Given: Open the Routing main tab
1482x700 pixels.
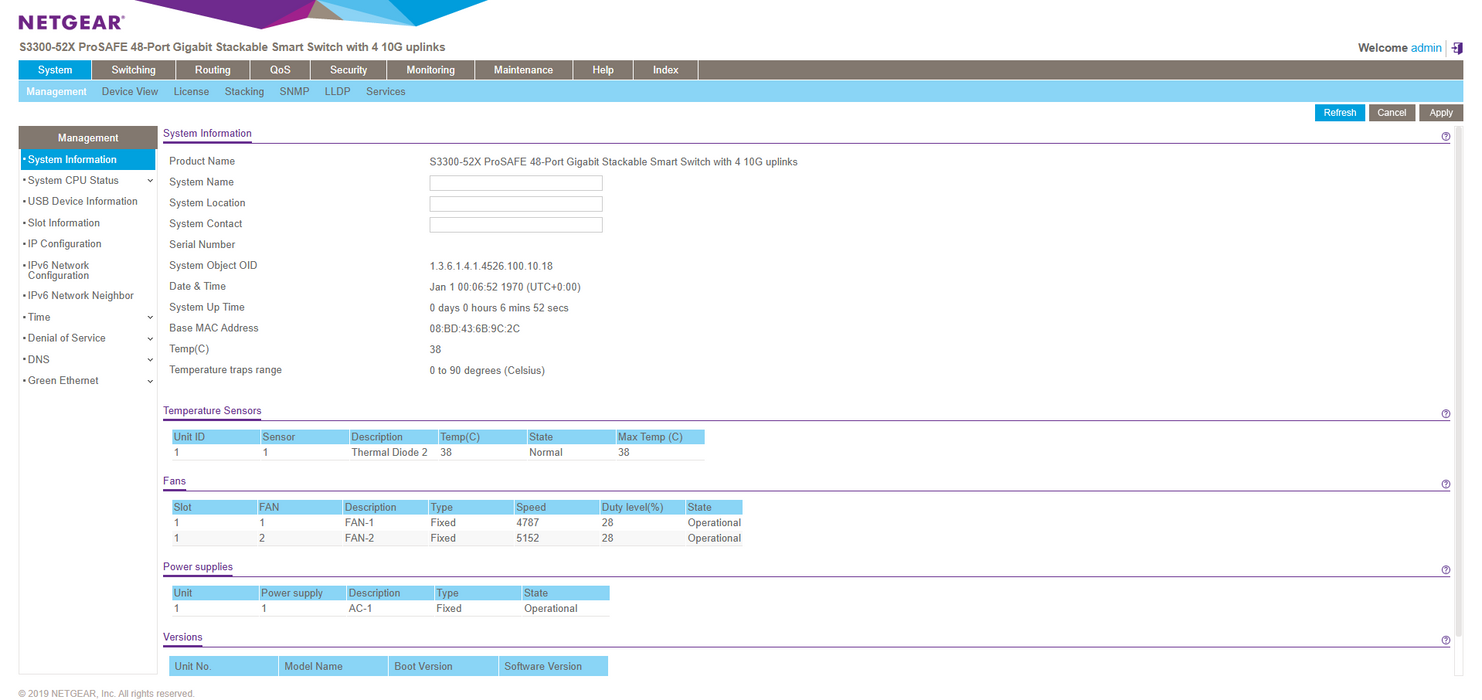Looking at the screenshot, I should 212,70.
